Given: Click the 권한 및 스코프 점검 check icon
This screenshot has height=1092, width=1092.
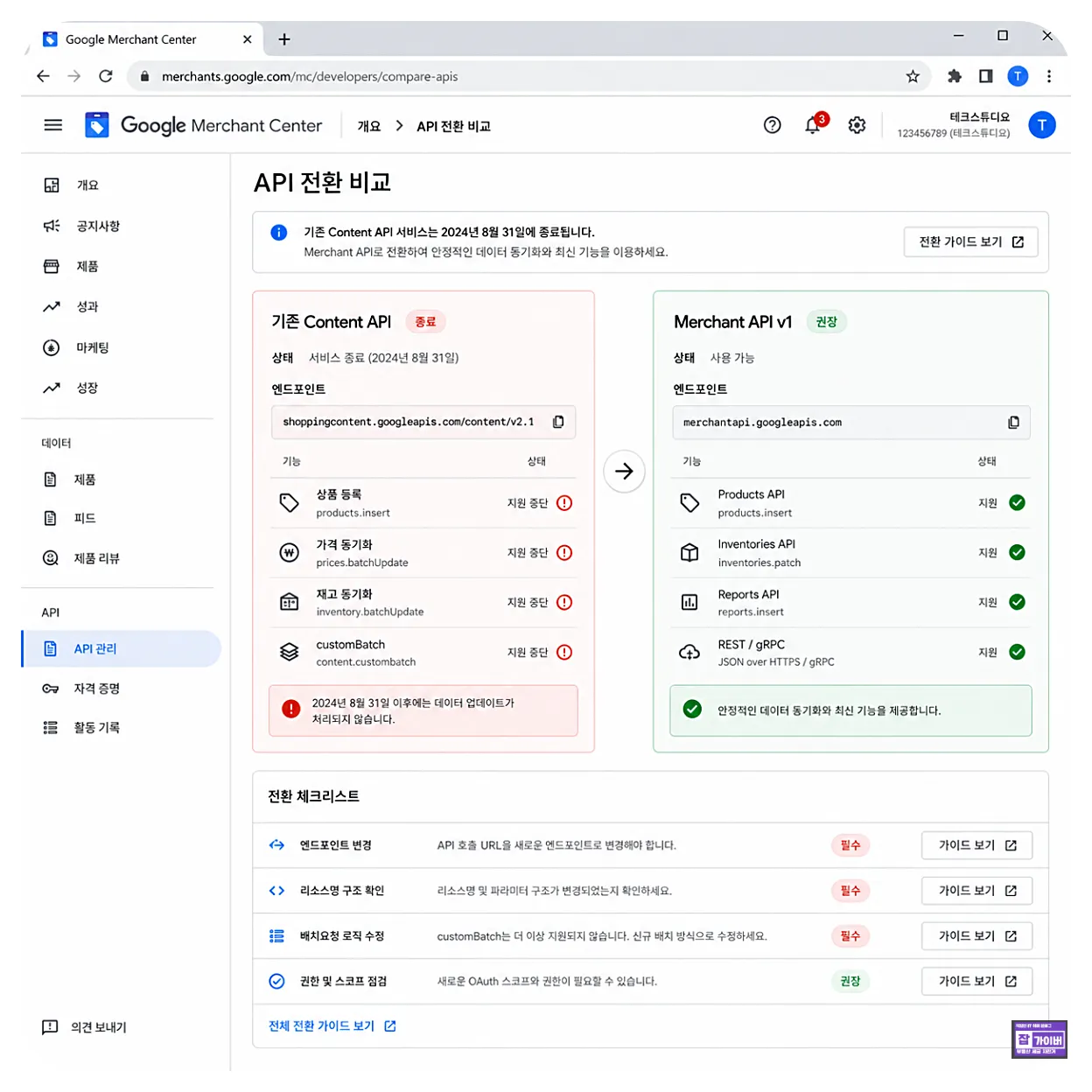Looking at the screenshot, I should (276, 982).
